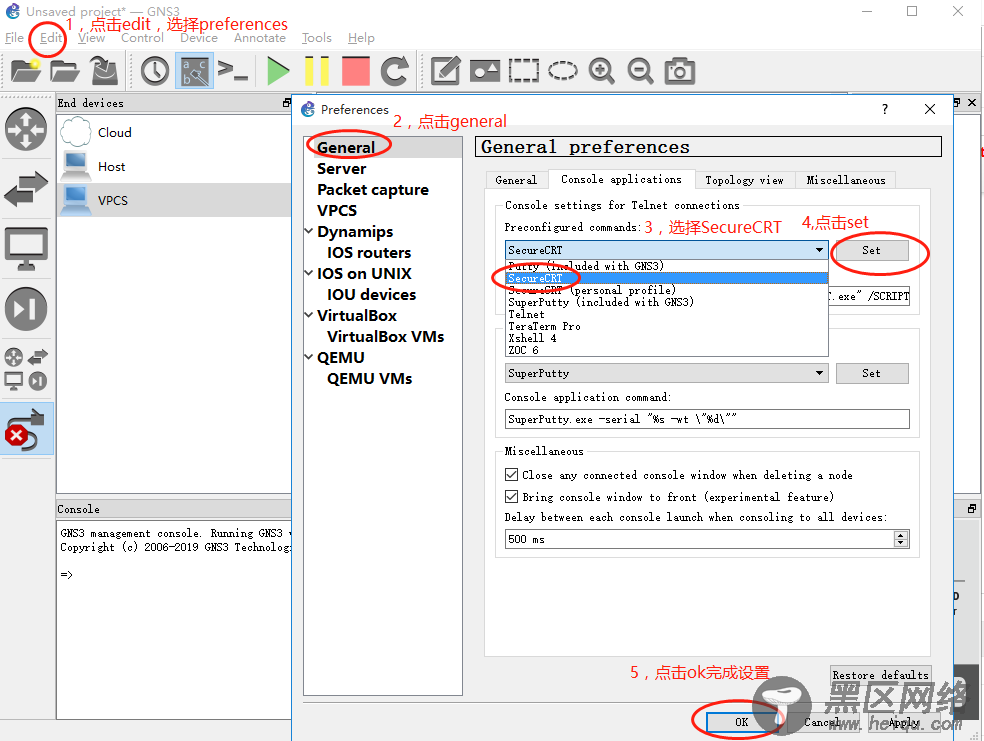Browse end devices monitor icon

26,248
